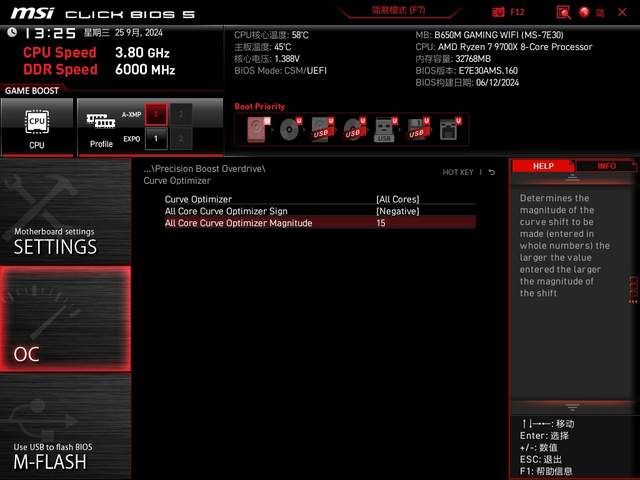Enable A-XMP profile 2

(181, 114)
